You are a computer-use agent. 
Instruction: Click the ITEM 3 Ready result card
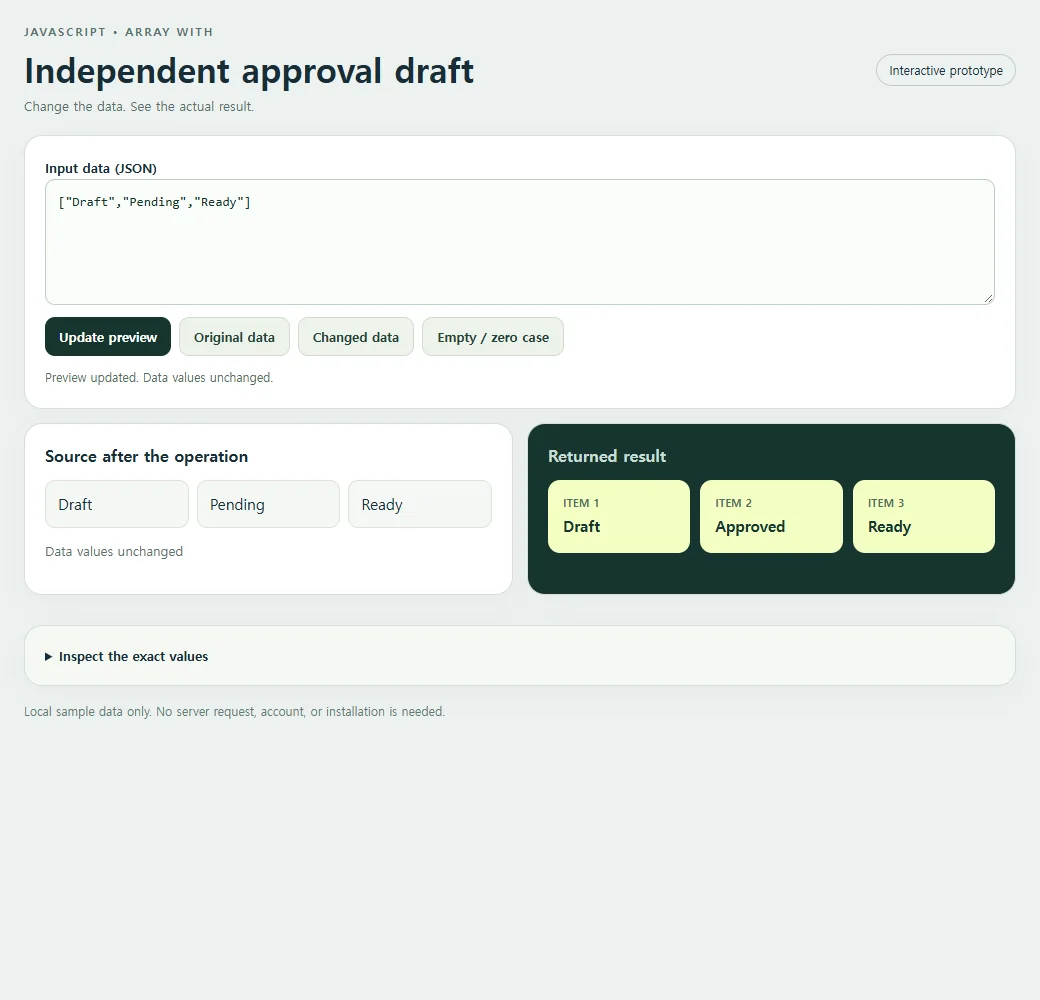coord(924,517)
